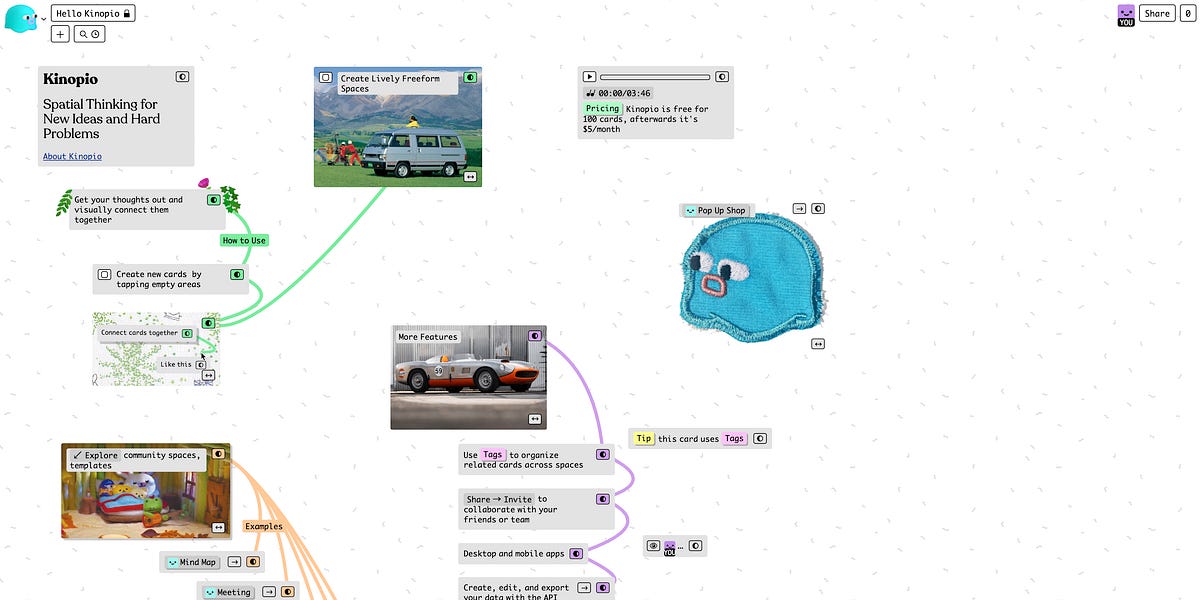Click the Mind Map arrow link button
Viewport: 1200px width, 600px height.
[234, 562]
